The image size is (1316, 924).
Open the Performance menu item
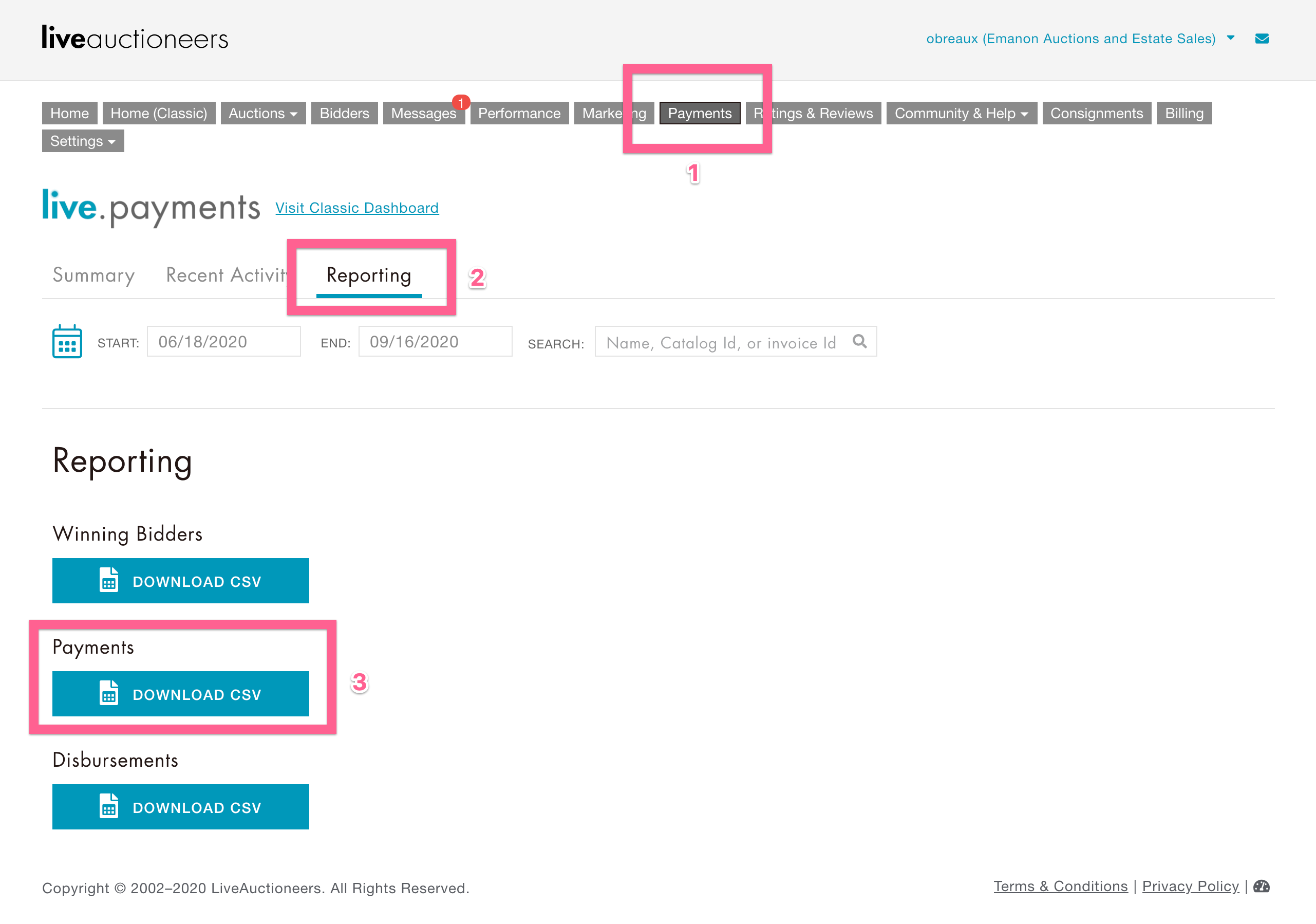pos(519,113)
